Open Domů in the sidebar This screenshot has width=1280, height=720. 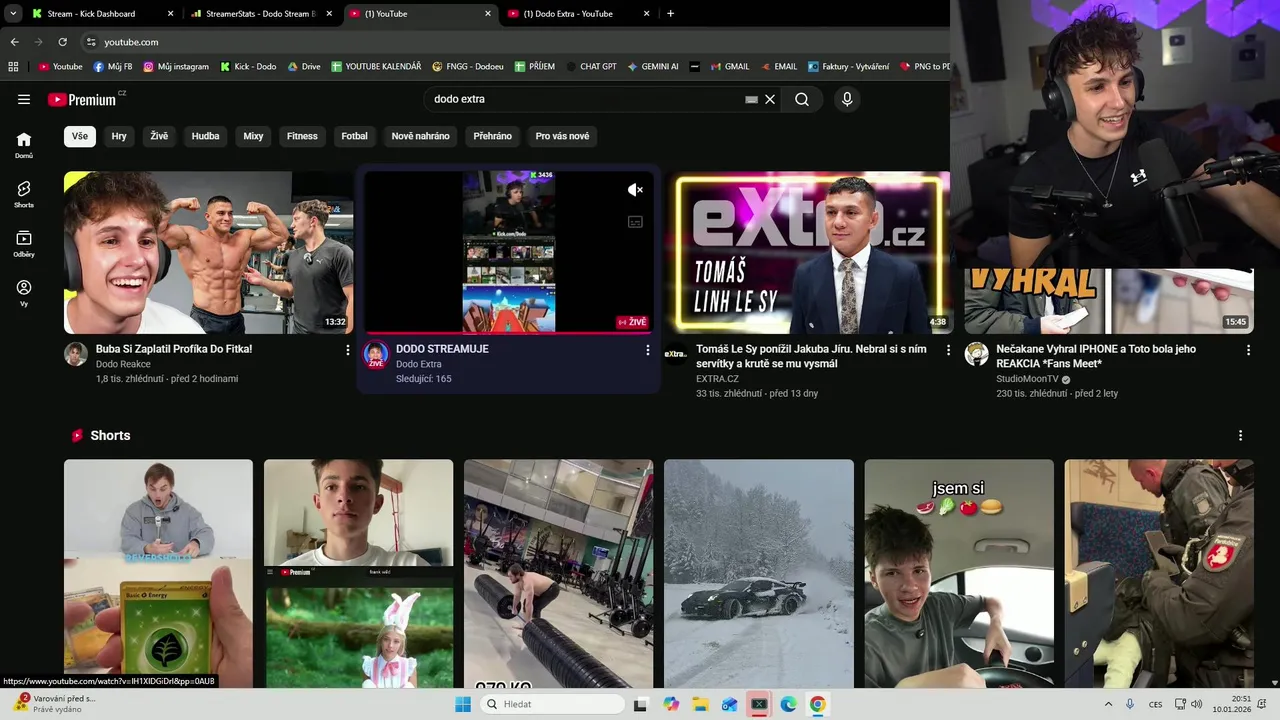(24, 145)
